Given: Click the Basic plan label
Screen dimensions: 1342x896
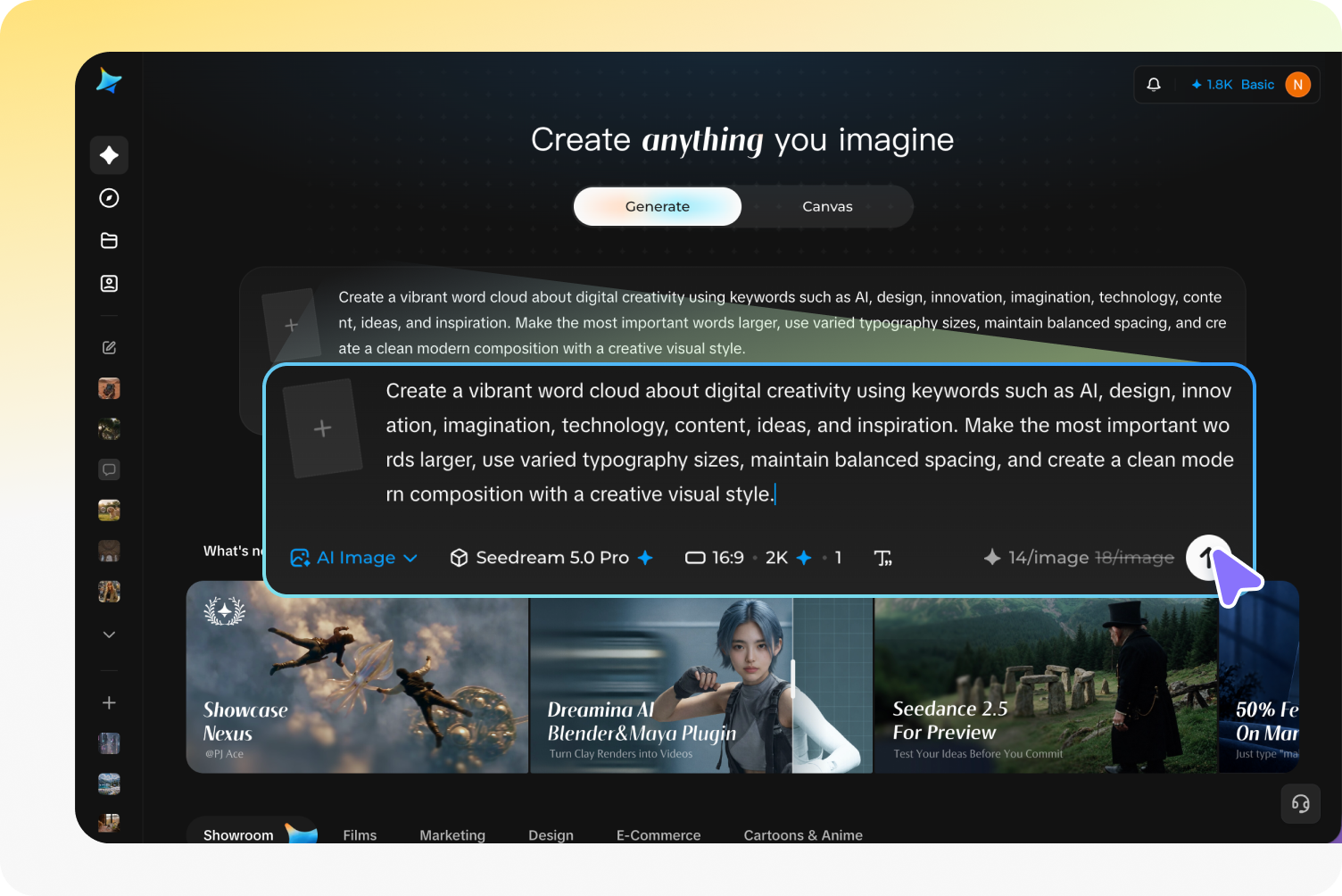Looking at the screenshot, I should tap(1257, 85).
